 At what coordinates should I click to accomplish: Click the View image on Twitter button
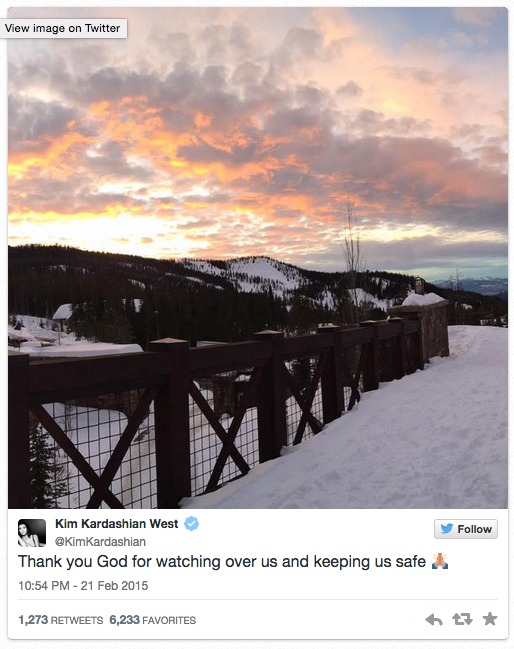63,28
